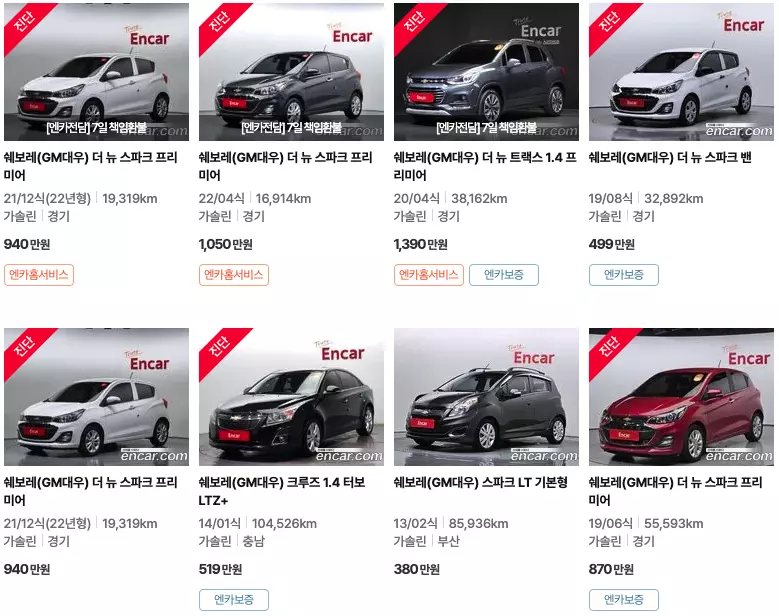Open the 더 뉴 스파크 밴 car photo

click(681, 72)
